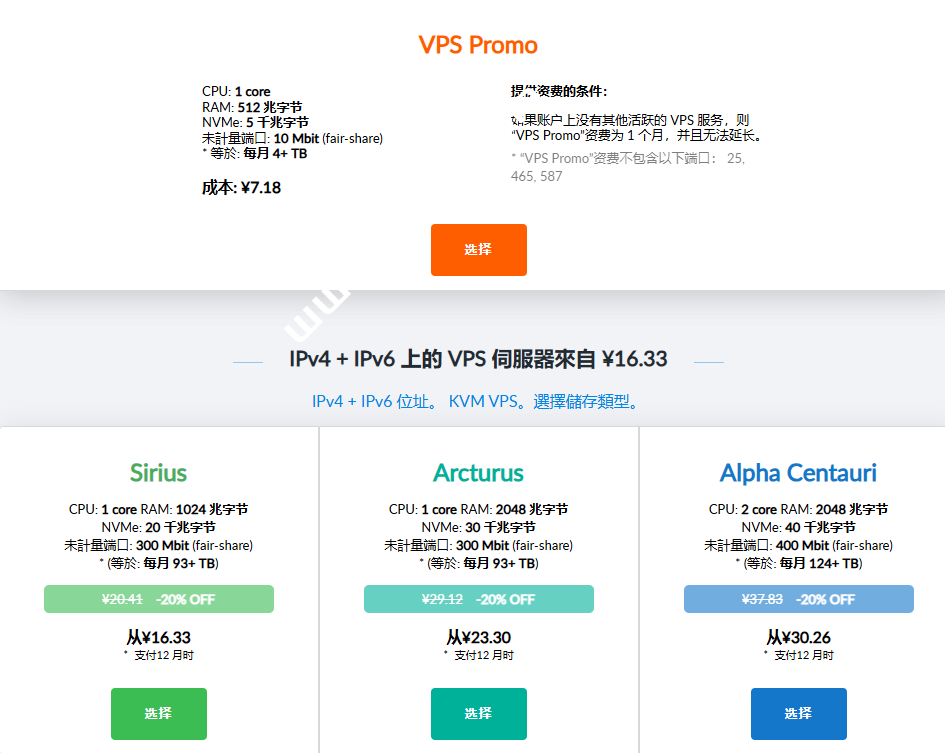
Task: Click the 成本: ¥7.18 cost text
Action: (241, 187)
